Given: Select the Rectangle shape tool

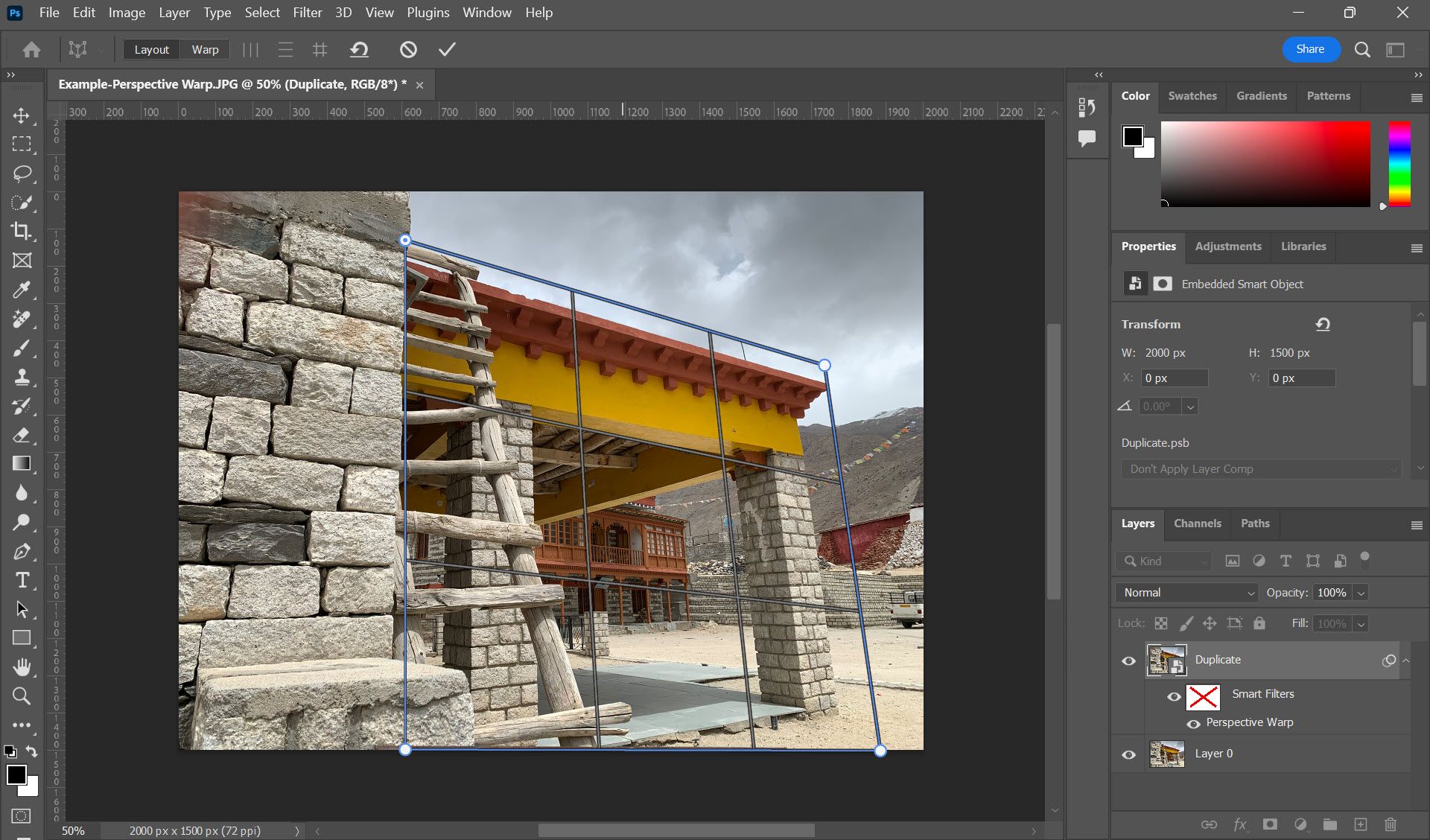Looking at the screenshot, I should 22,638.
